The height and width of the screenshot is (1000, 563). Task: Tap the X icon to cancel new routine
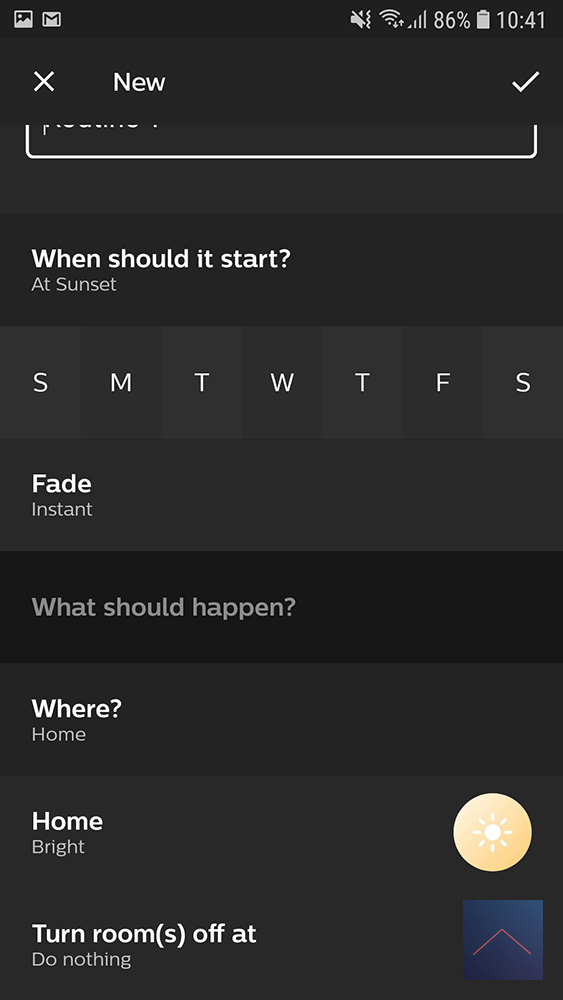[x=44, y=82]
